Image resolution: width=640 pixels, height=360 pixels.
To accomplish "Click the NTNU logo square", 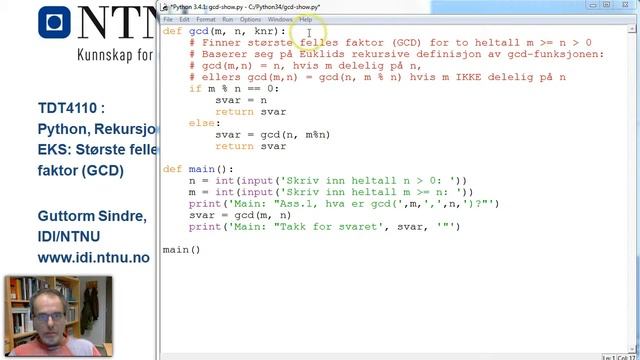I will pos(54,22).
